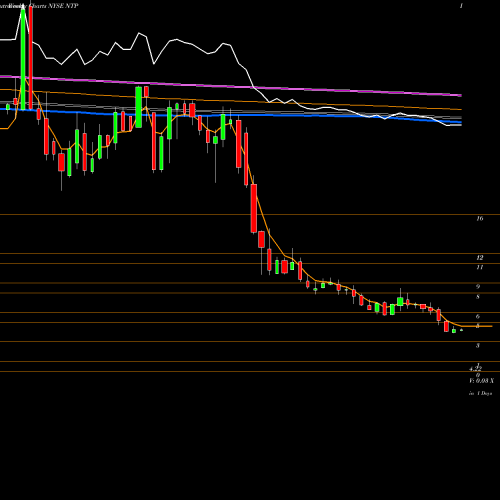
Task: Click the price axis label '3'
Action: pos(478,346)
